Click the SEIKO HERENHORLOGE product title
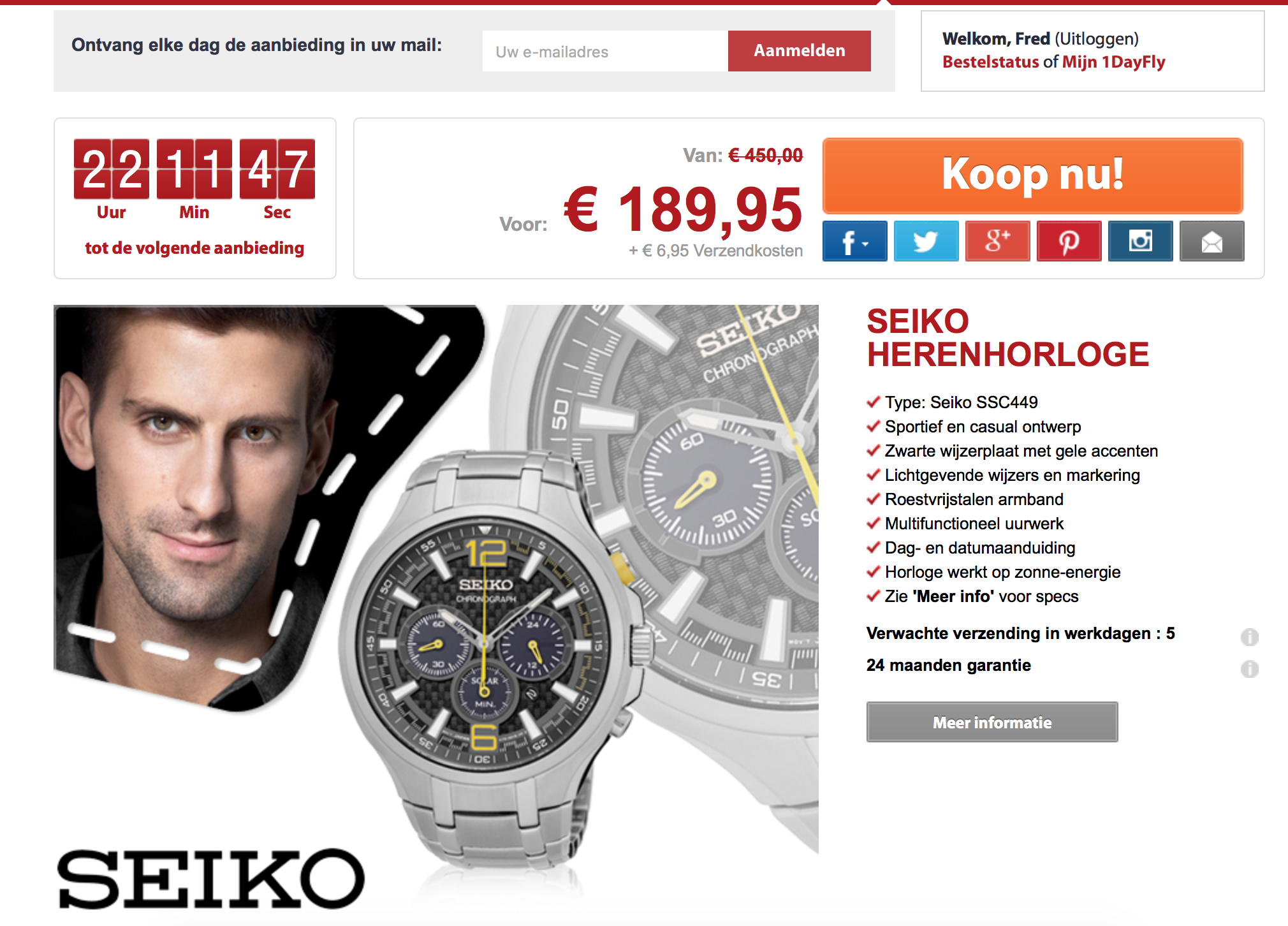Image resolution: width=1288 pixels, height=926 pixels. point(1007,338)
